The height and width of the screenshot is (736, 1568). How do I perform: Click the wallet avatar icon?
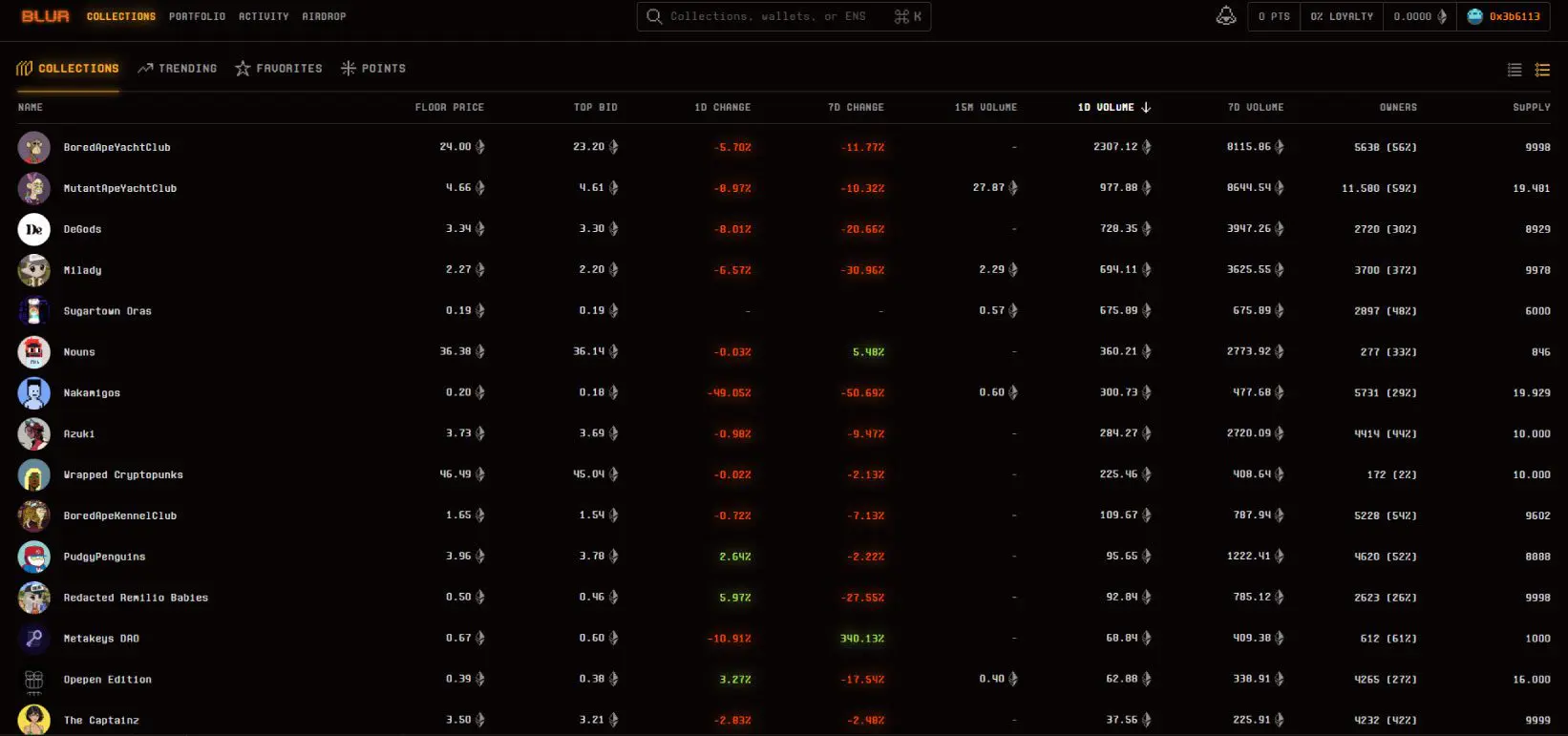pyautogui.click(x=1474, y=16)
